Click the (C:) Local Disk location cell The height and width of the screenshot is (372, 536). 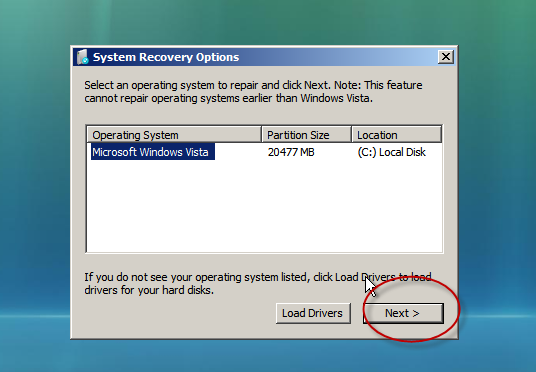pos(391,152)
